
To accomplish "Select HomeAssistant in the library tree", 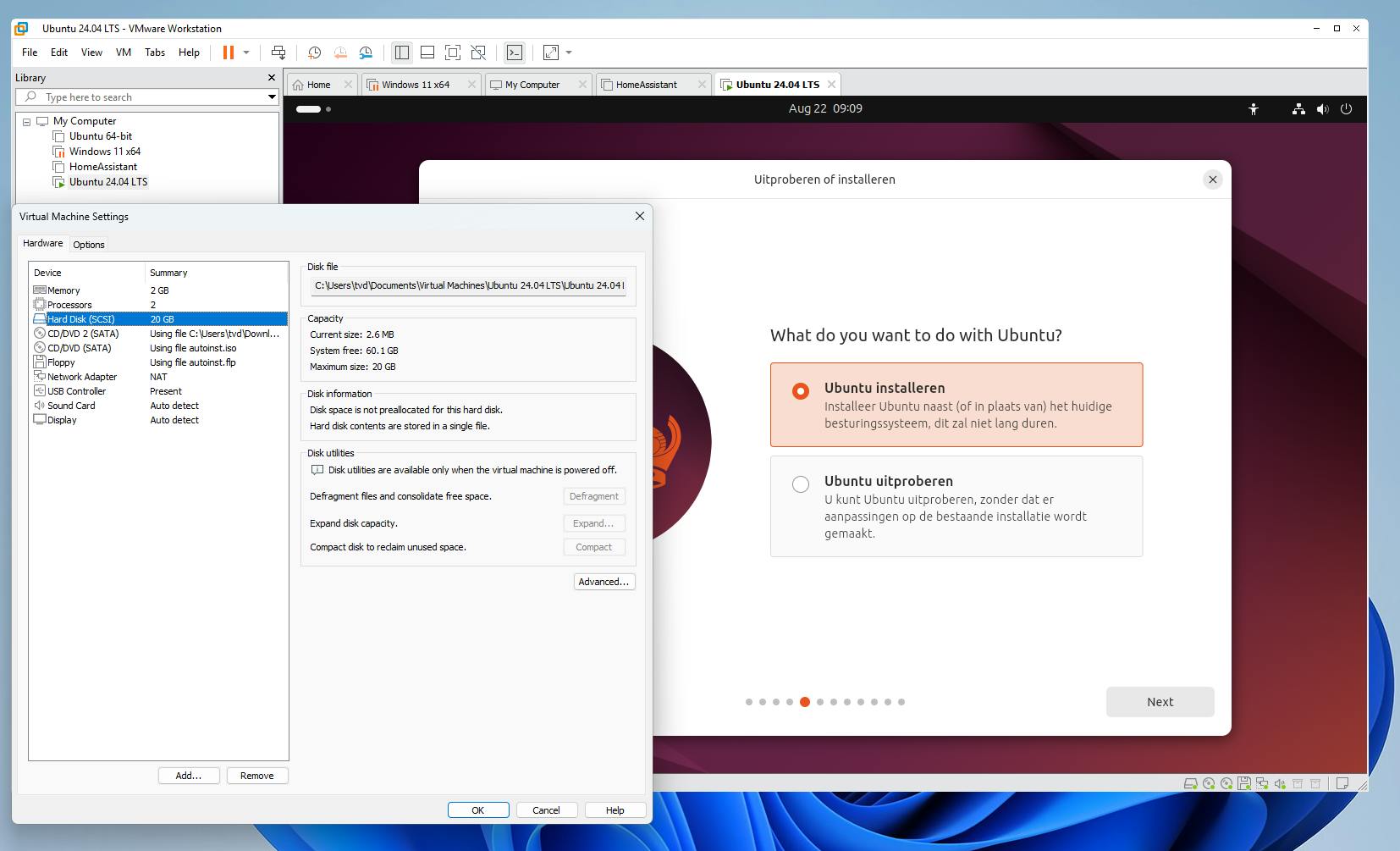I will tap(103, 167).
